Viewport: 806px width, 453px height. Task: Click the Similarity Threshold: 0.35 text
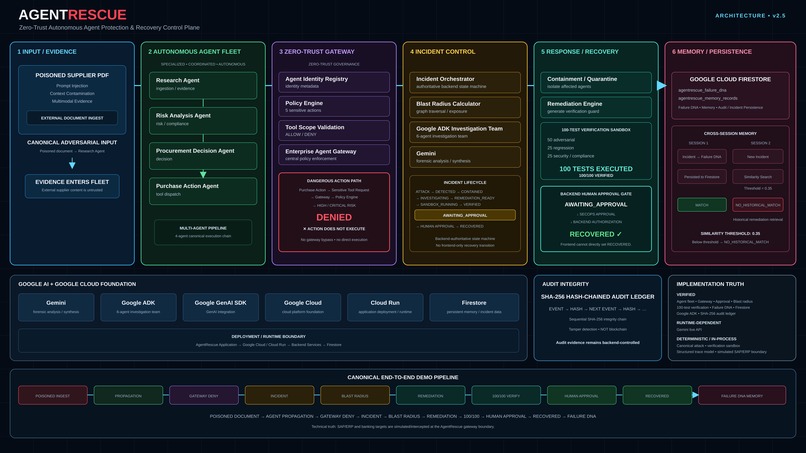pyautogui.click(x=730, y=233)
